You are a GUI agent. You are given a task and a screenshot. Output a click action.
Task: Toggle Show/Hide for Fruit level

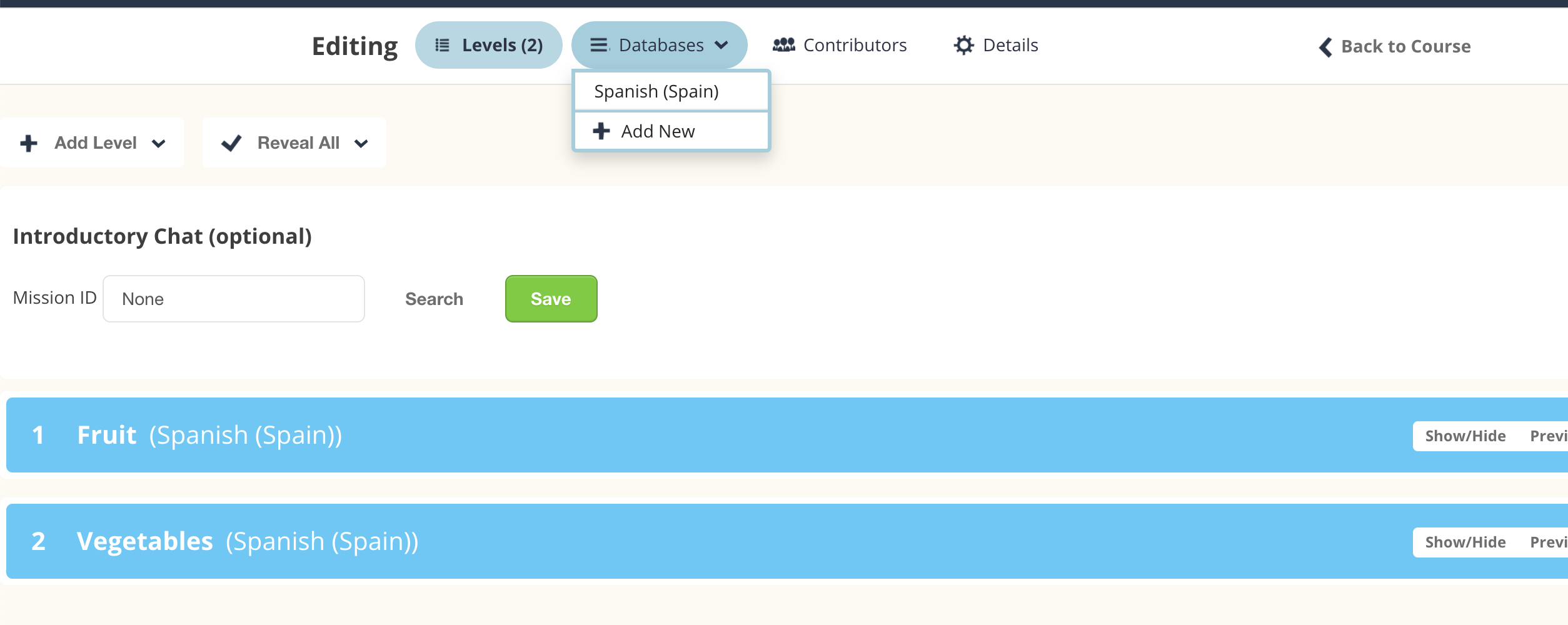coord(1465,436)
